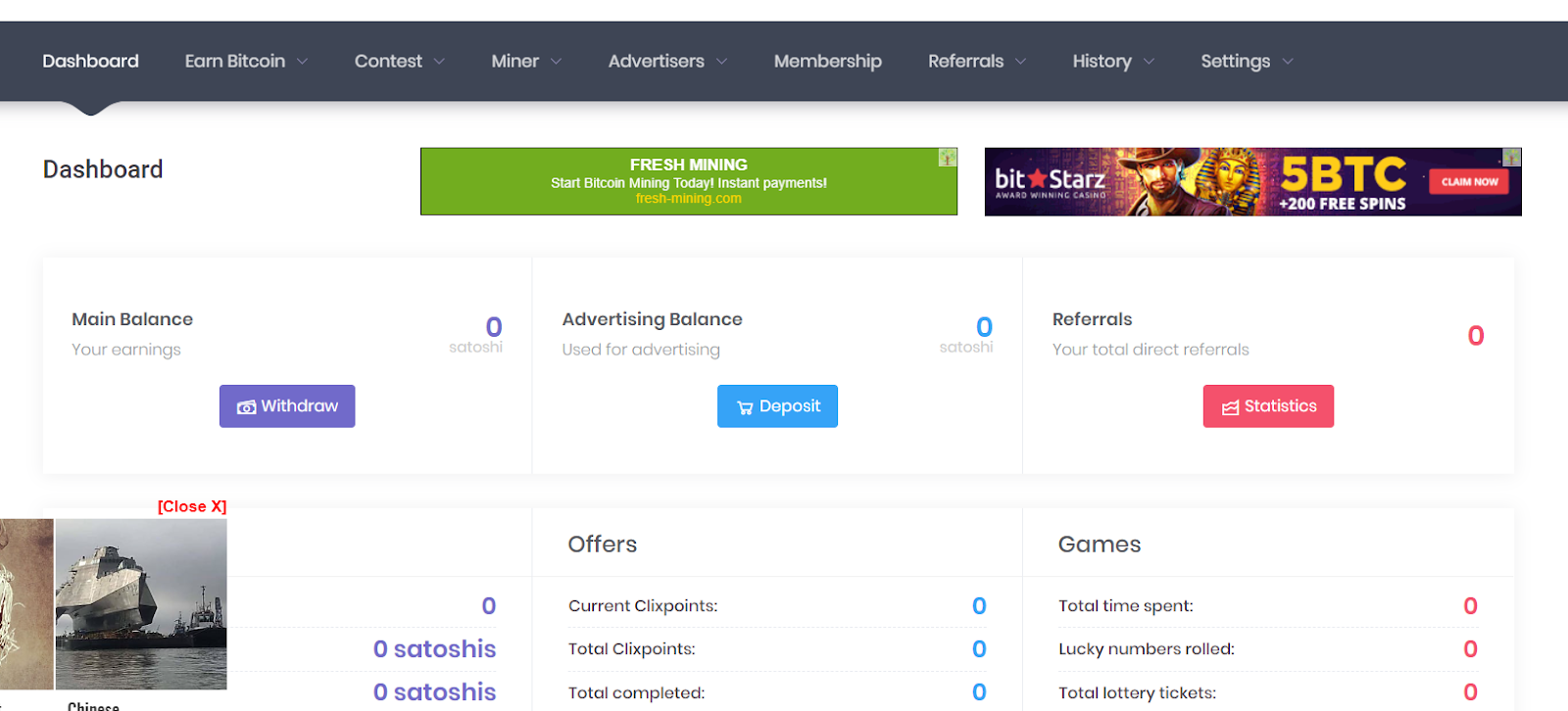Select the Main Balance label
Viewport: 1568px width, 711px height.
point(132,319)
